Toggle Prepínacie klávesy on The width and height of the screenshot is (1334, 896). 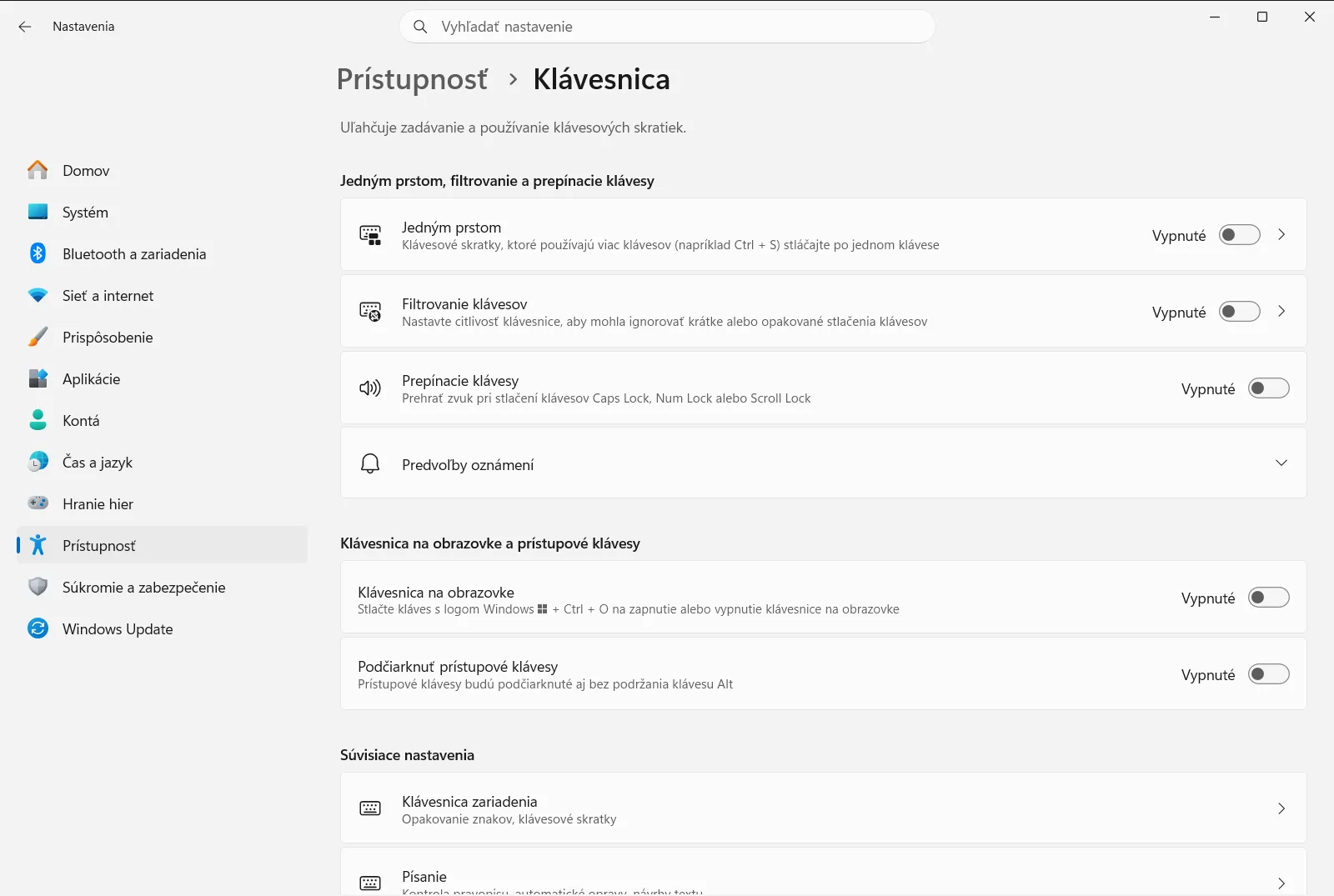1268,388
